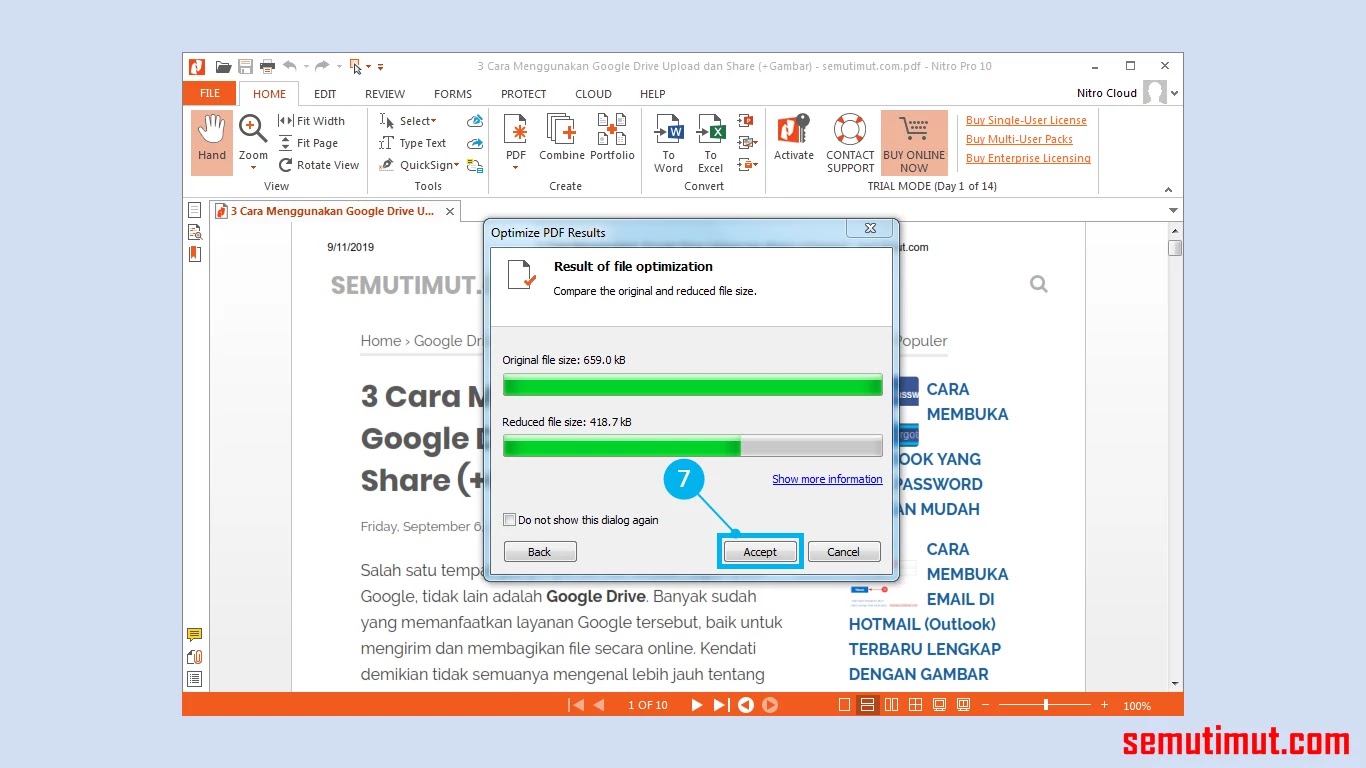Click the Open file icon in quick access toolbar
The height and width of the screenshot is (768, 1366).
pyautogui.click(x=223, y=67)
